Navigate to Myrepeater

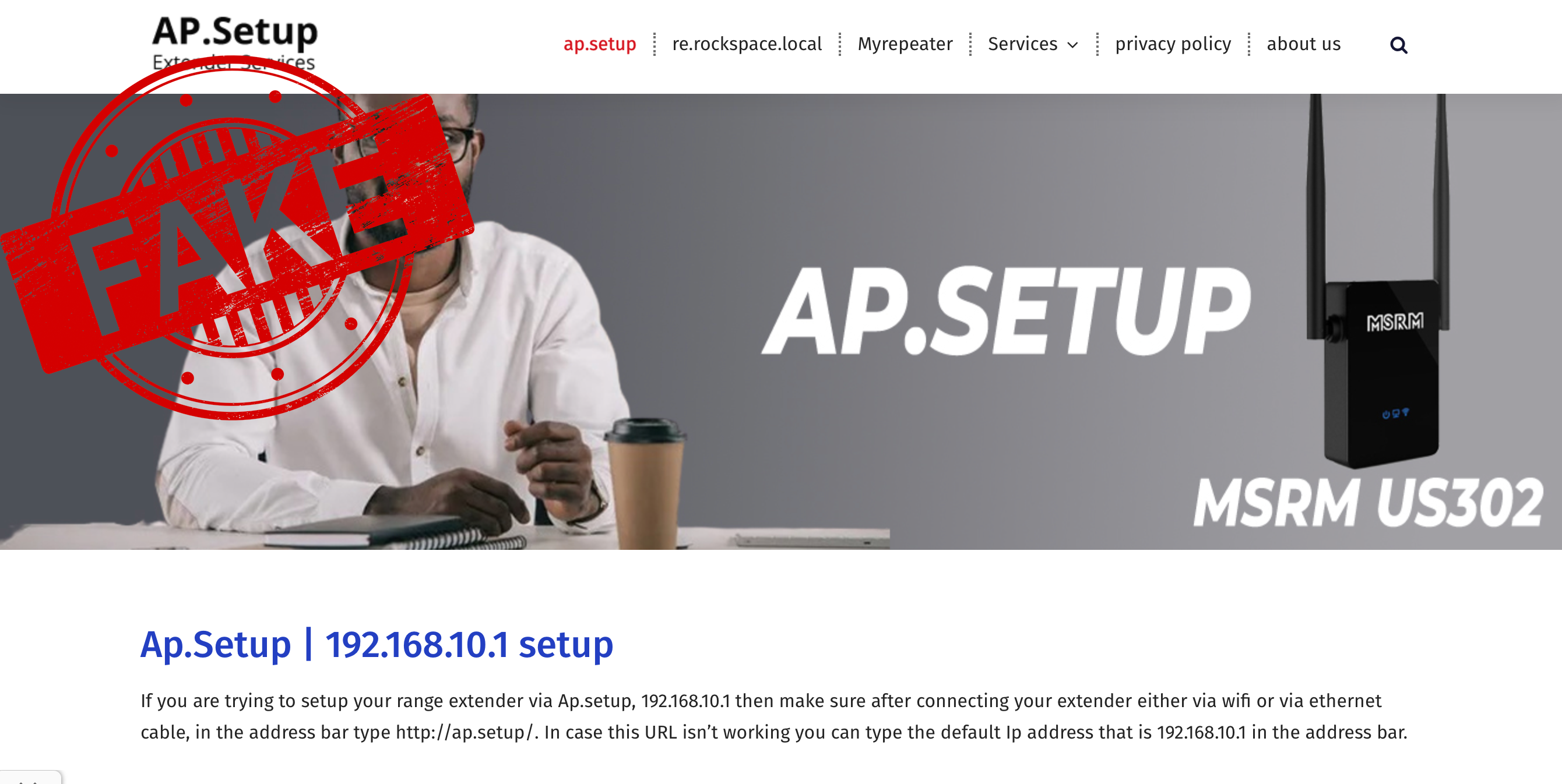(x=905, y=44)
